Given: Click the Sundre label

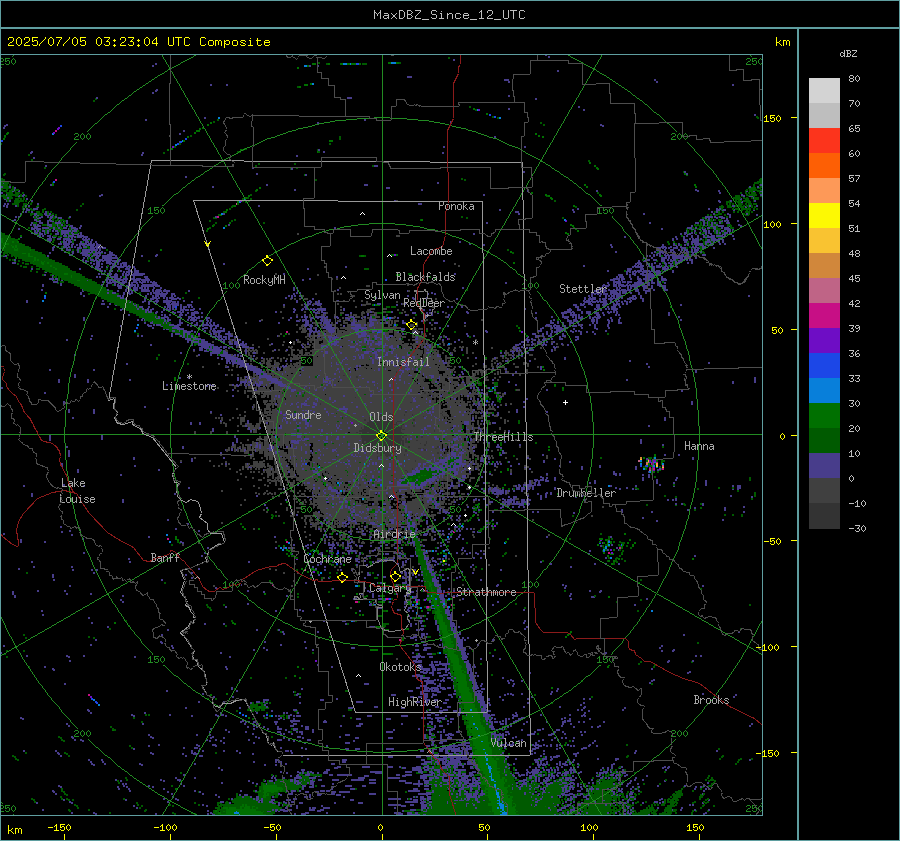Looking at the screenshot, I should pyautogui.click(x=303, y=415).
